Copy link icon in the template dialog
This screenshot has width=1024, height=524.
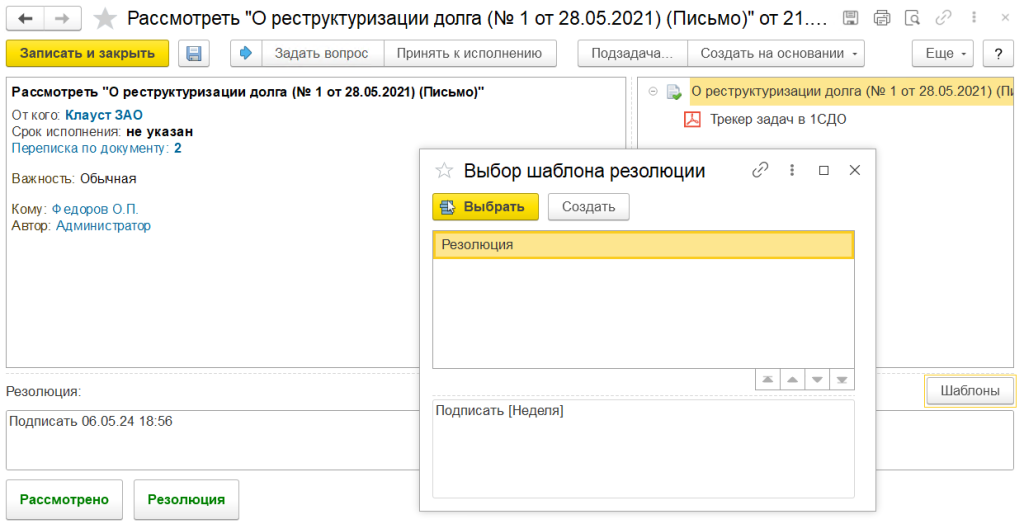coord(760,170)
